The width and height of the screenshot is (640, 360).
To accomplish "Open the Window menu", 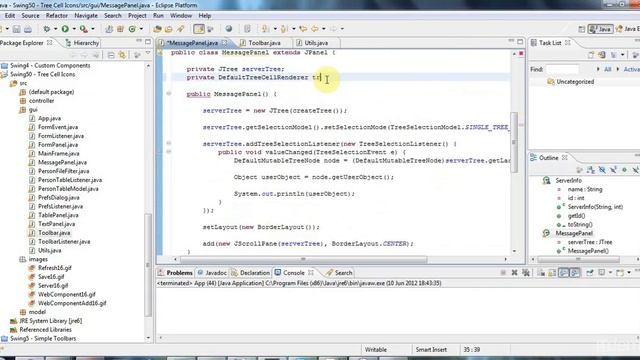I will click(x=181, y=16).
